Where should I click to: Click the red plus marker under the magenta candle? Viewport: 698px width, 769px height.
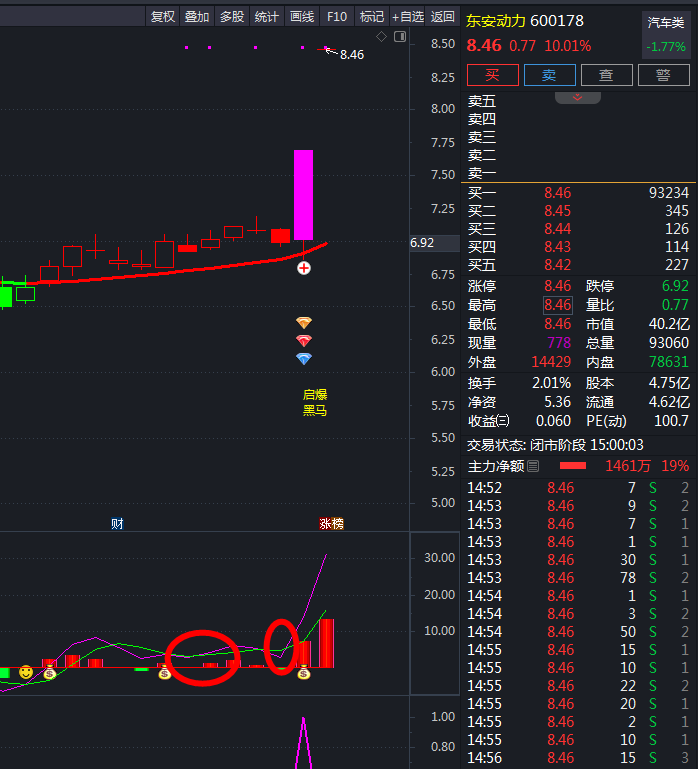pos(304,268)
